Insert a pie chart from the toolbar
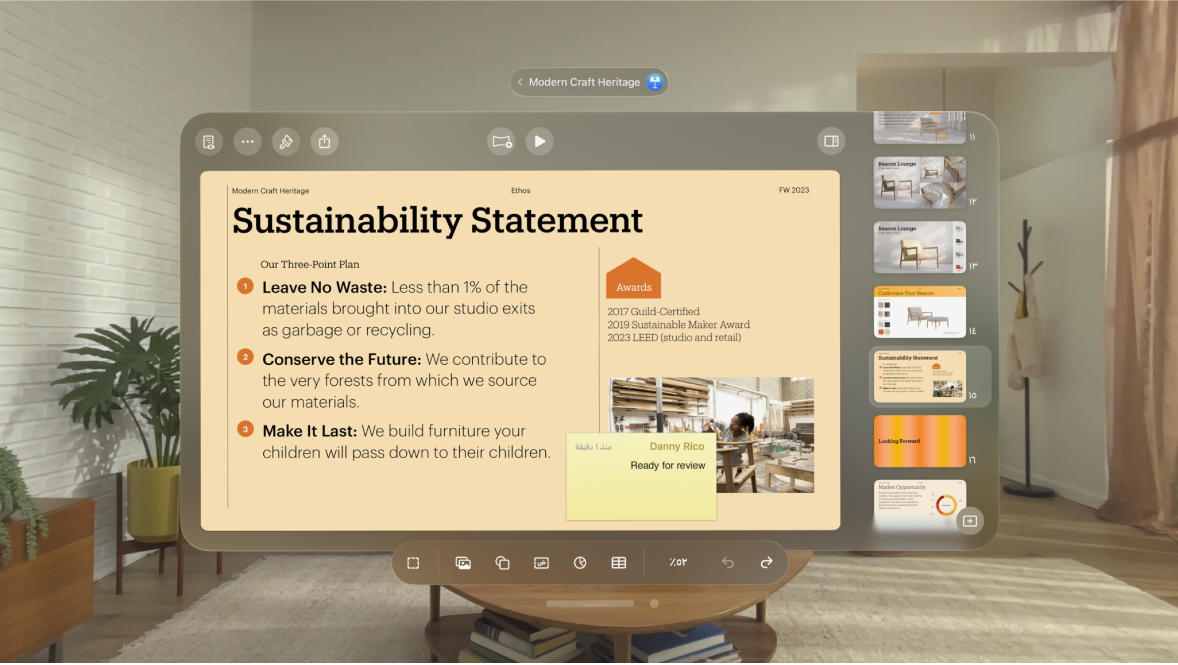This screenshot has height=665, width=1178. (x=580, y=563)
